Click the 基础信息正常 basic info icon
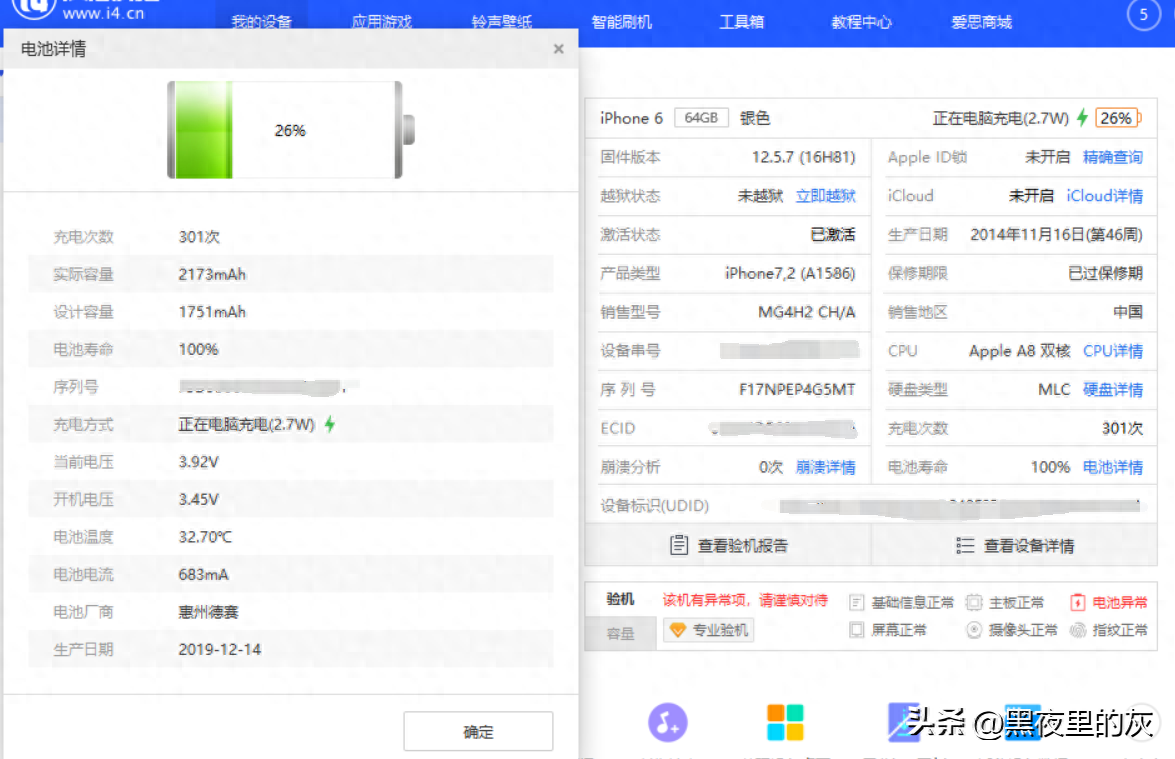1175x759 pixels. (855, 602)
